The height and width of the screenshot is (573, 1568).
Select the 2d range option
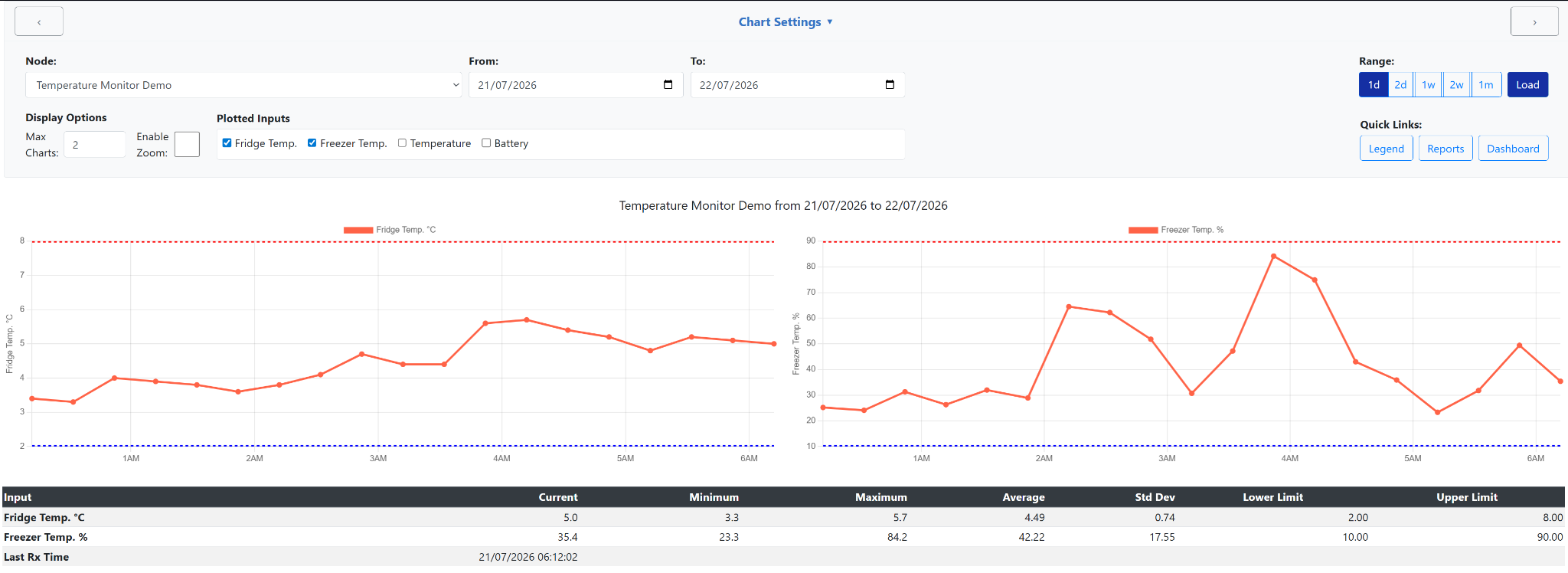pos(1400,84)
